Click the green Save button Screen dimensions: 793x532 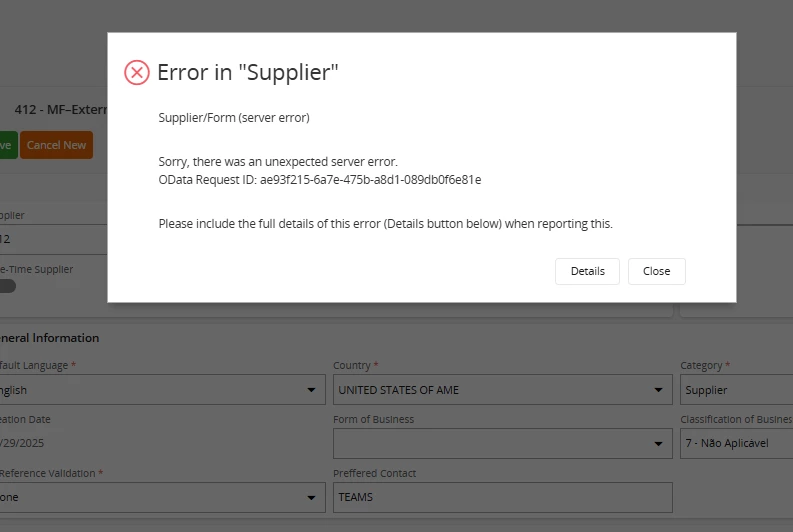(x=8, y=145)
